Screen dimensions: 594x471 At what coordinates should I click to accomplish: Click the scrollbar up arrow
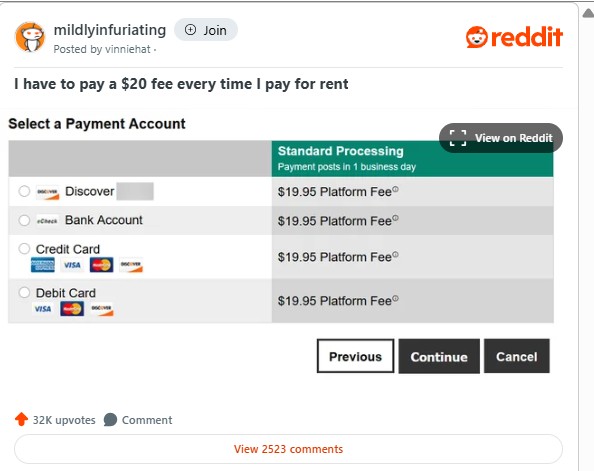point(588,14)
